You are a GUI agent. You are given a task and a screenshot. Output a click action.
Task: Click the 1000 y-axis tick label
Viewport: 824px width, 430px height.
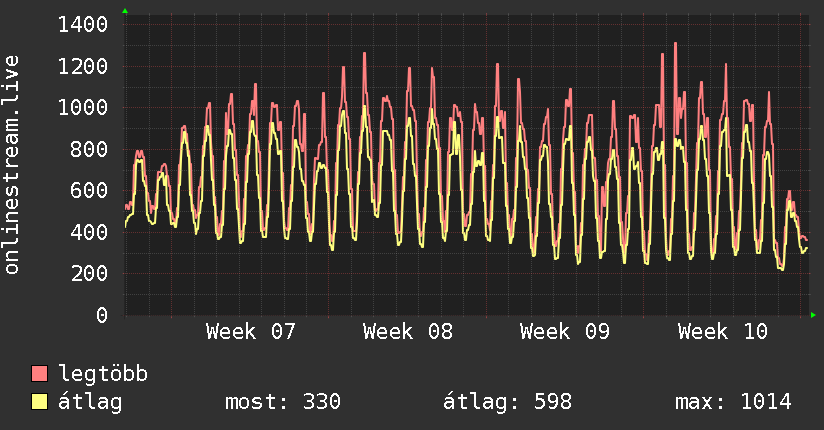point(83,108)
